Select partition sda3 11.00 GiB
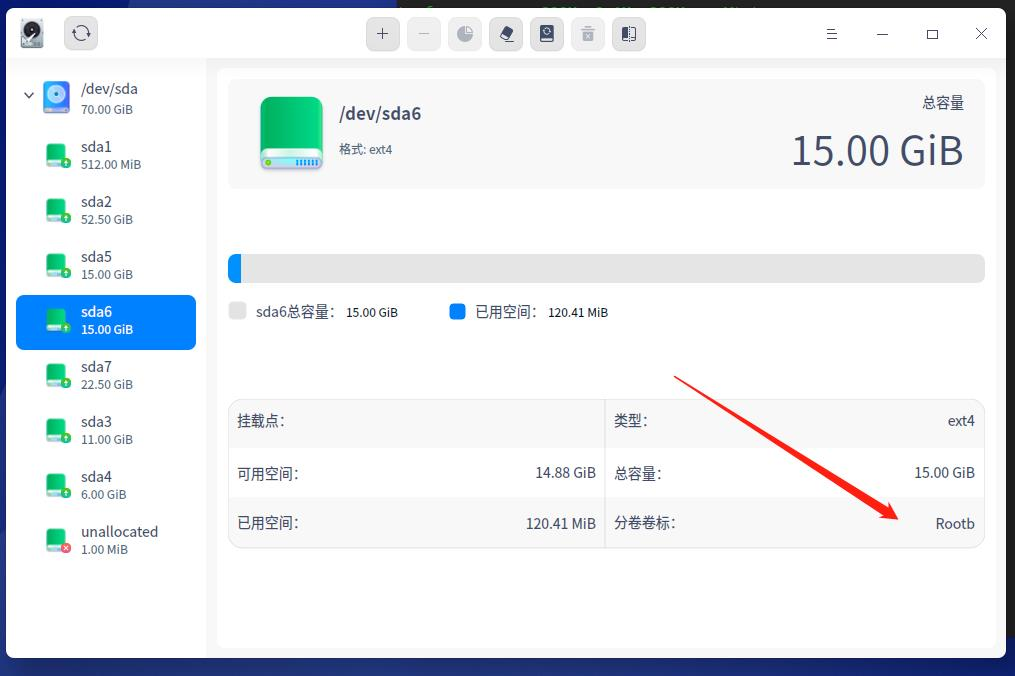 coord(106,431)
